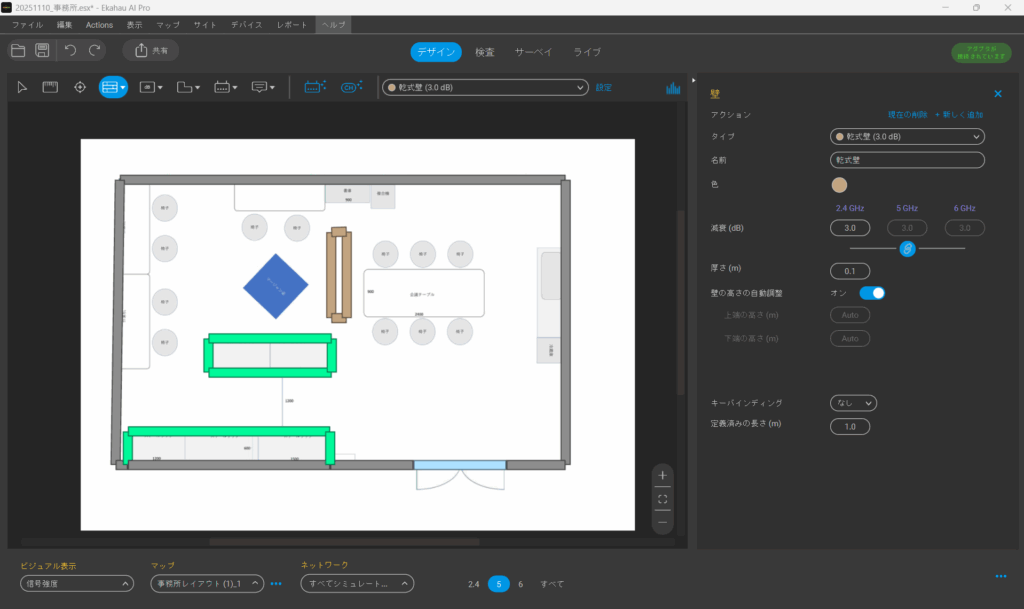This screenshot has height=609, width=1024.
Task: Select the 2.4 GHz band filter
Action: (x=473, y=584)
